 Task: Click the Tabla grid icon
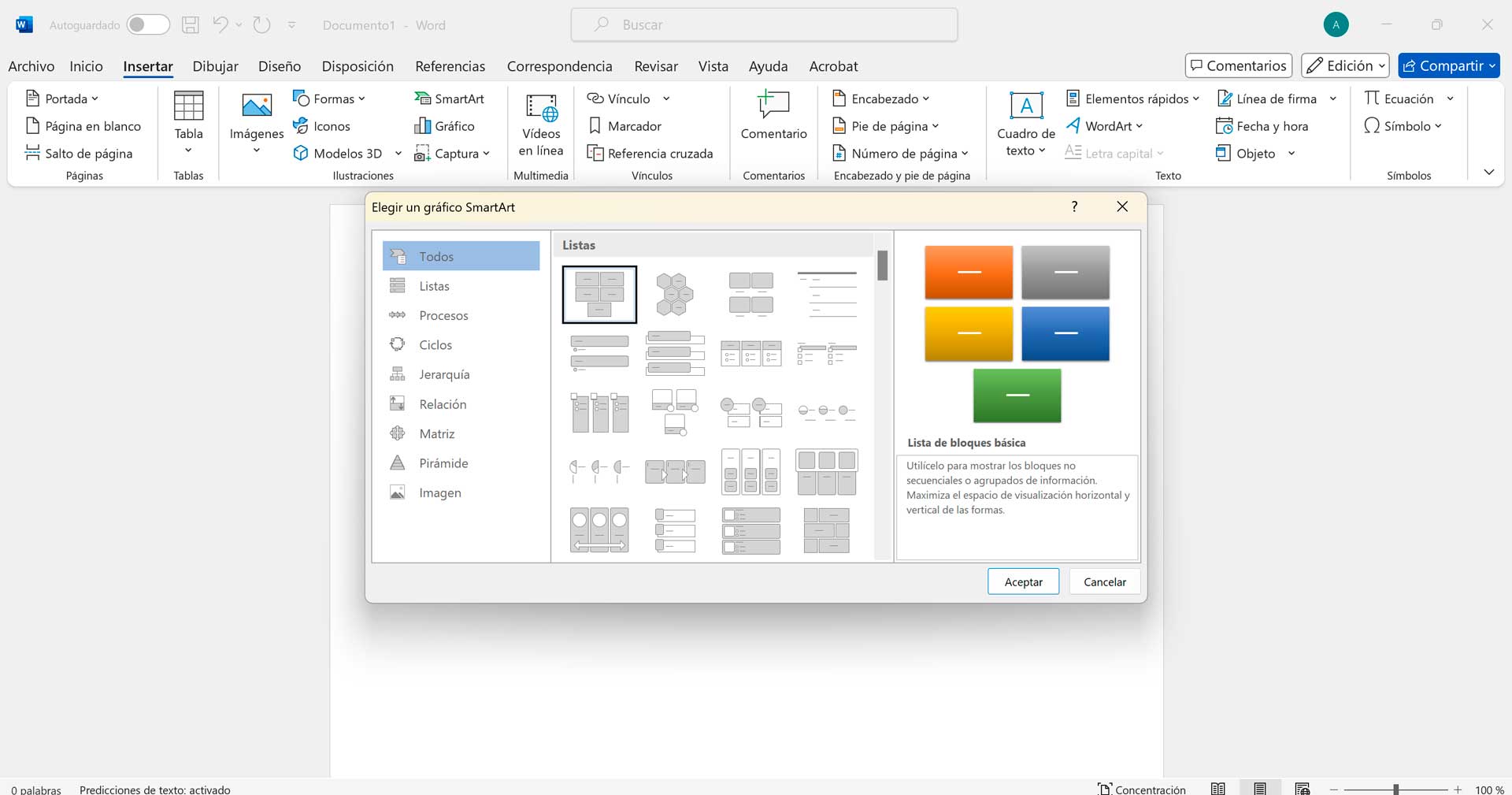tap(188, 106)
